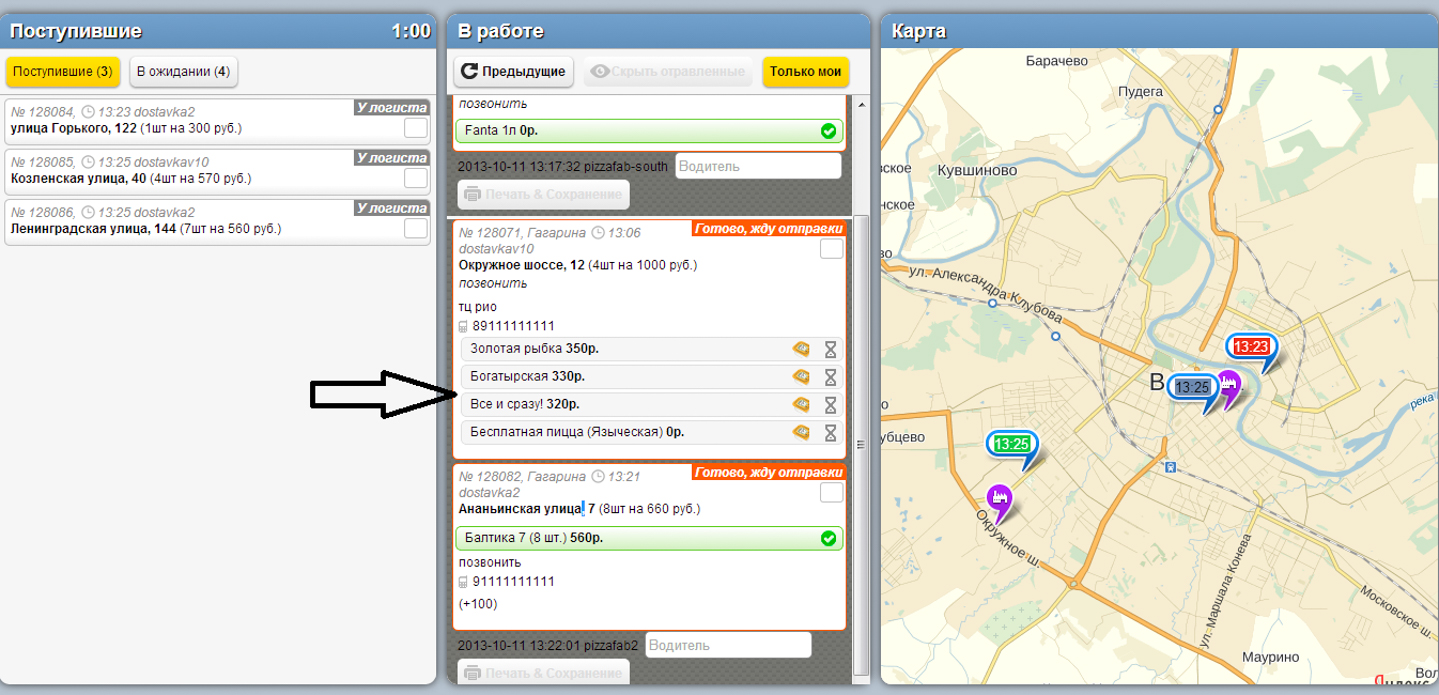Select green 13:25 map marker
Viewport: 1439px width, 695px height.
click(1011, 444)
